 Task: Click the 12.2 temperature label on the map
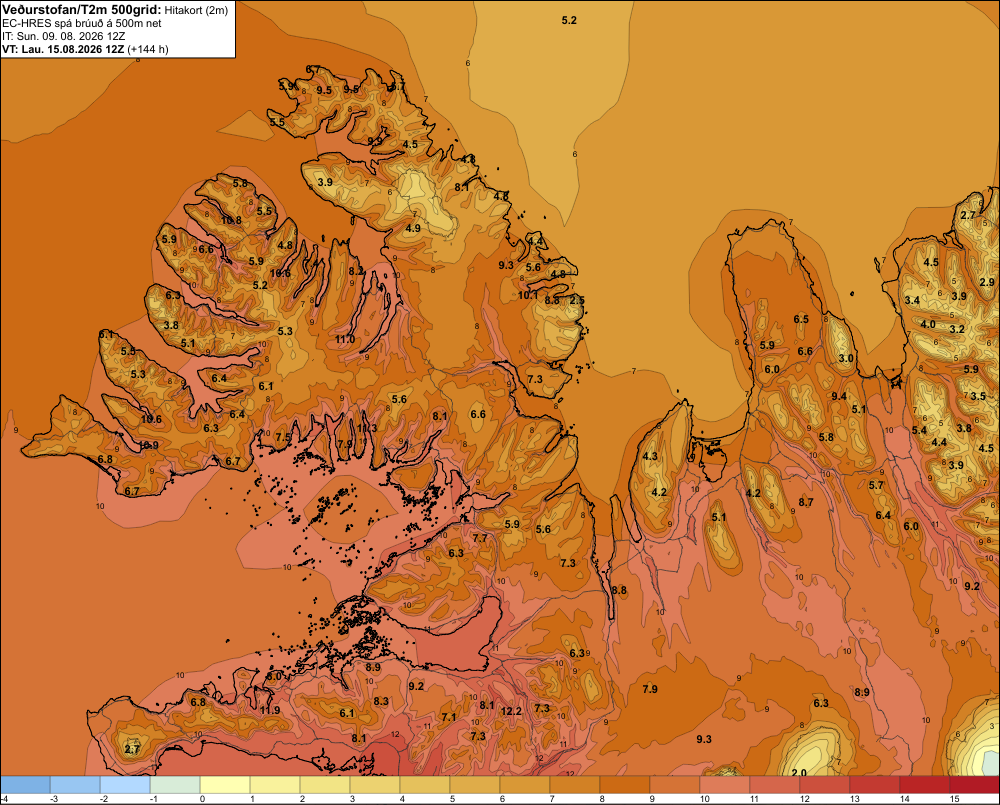[511, 711]
